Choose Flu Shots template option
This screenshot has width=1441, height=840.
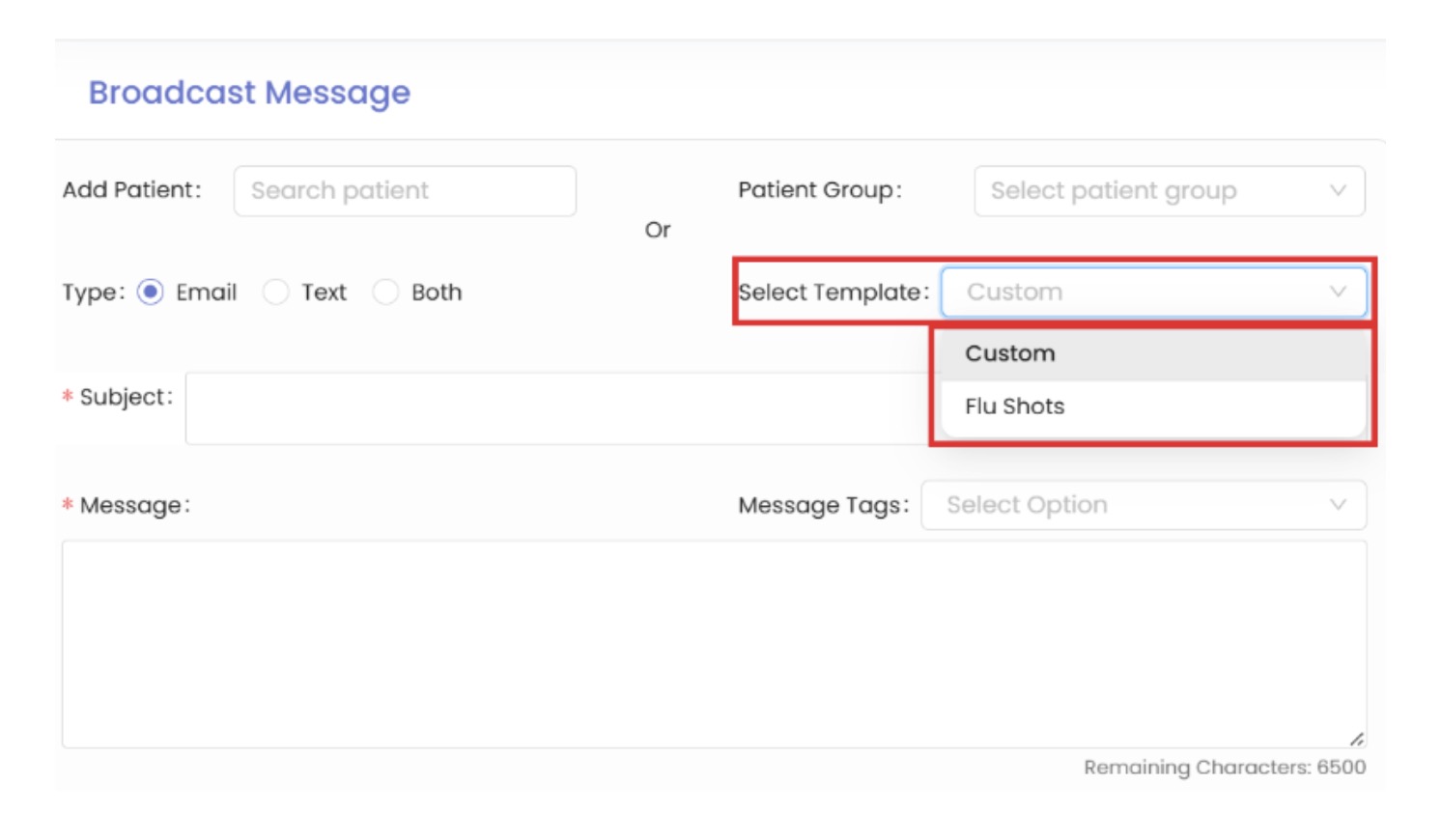(x=1014, y=406)
